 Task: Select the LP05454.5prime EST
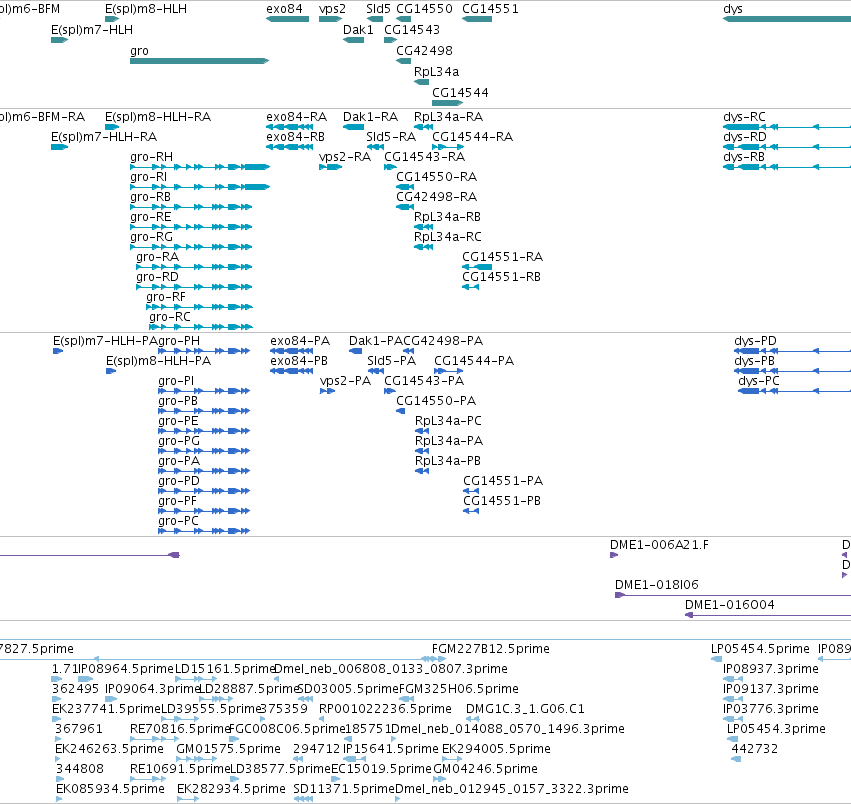point(716,659)
